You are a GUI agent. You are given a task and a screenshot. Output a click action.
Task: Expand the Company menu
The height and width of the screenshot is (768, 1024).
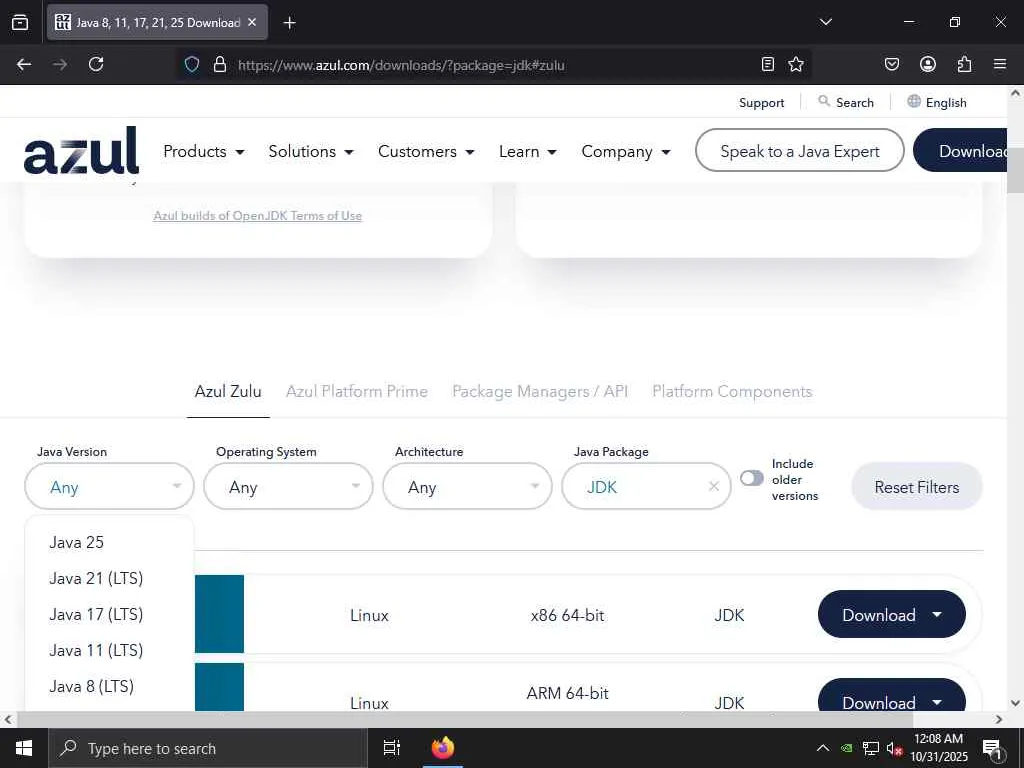click(x=626, y=152)
